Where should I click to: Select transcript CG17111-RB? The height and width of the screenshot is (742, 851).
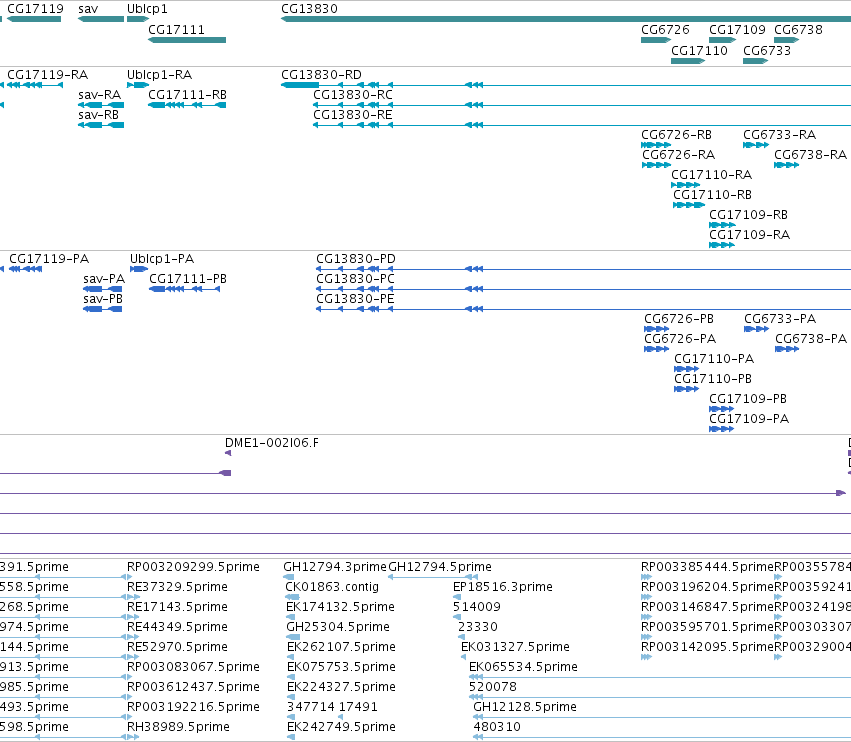(x=187, y=94)
